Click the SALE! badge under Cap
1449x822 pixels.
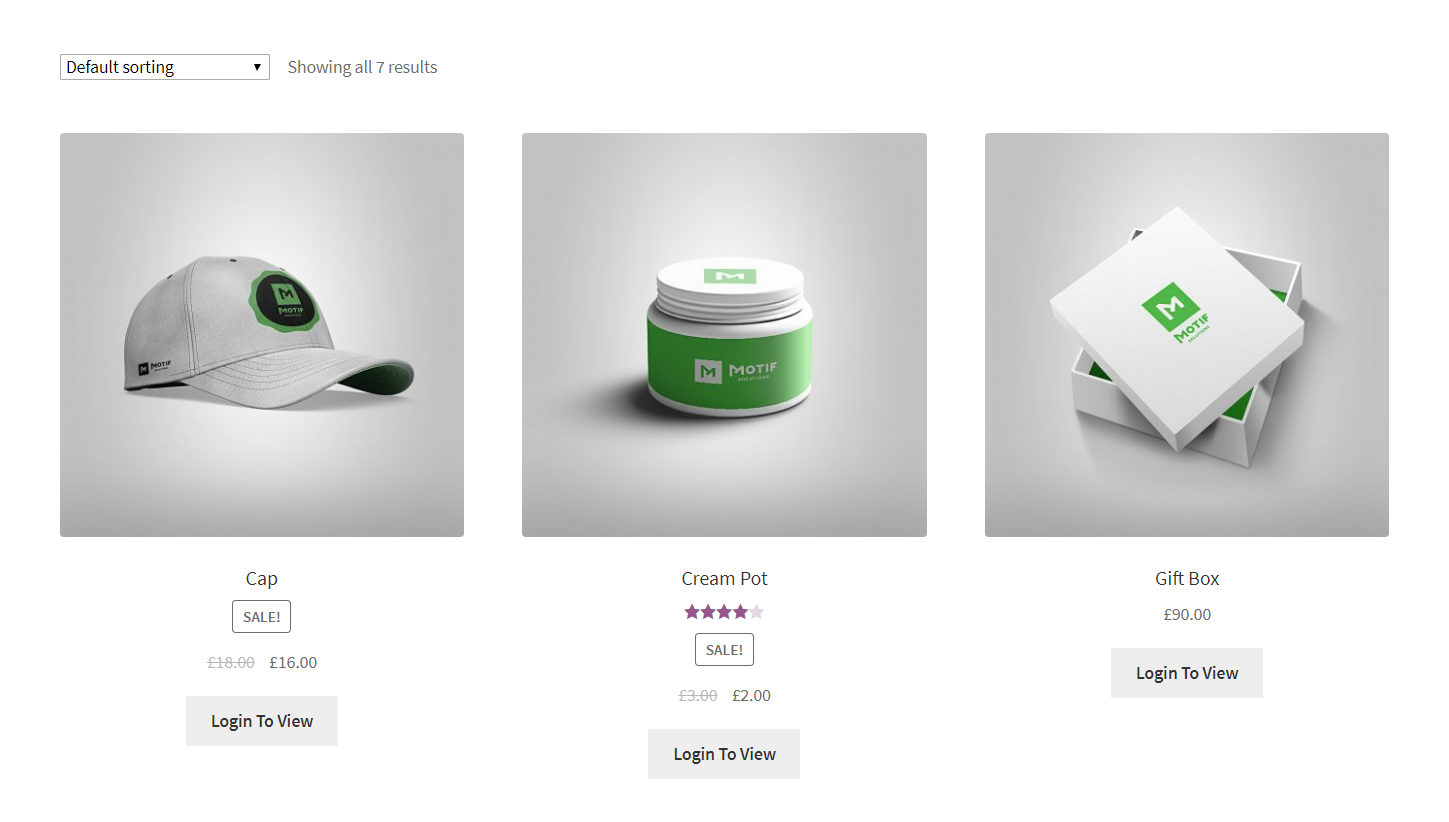(x=262, y=617)
